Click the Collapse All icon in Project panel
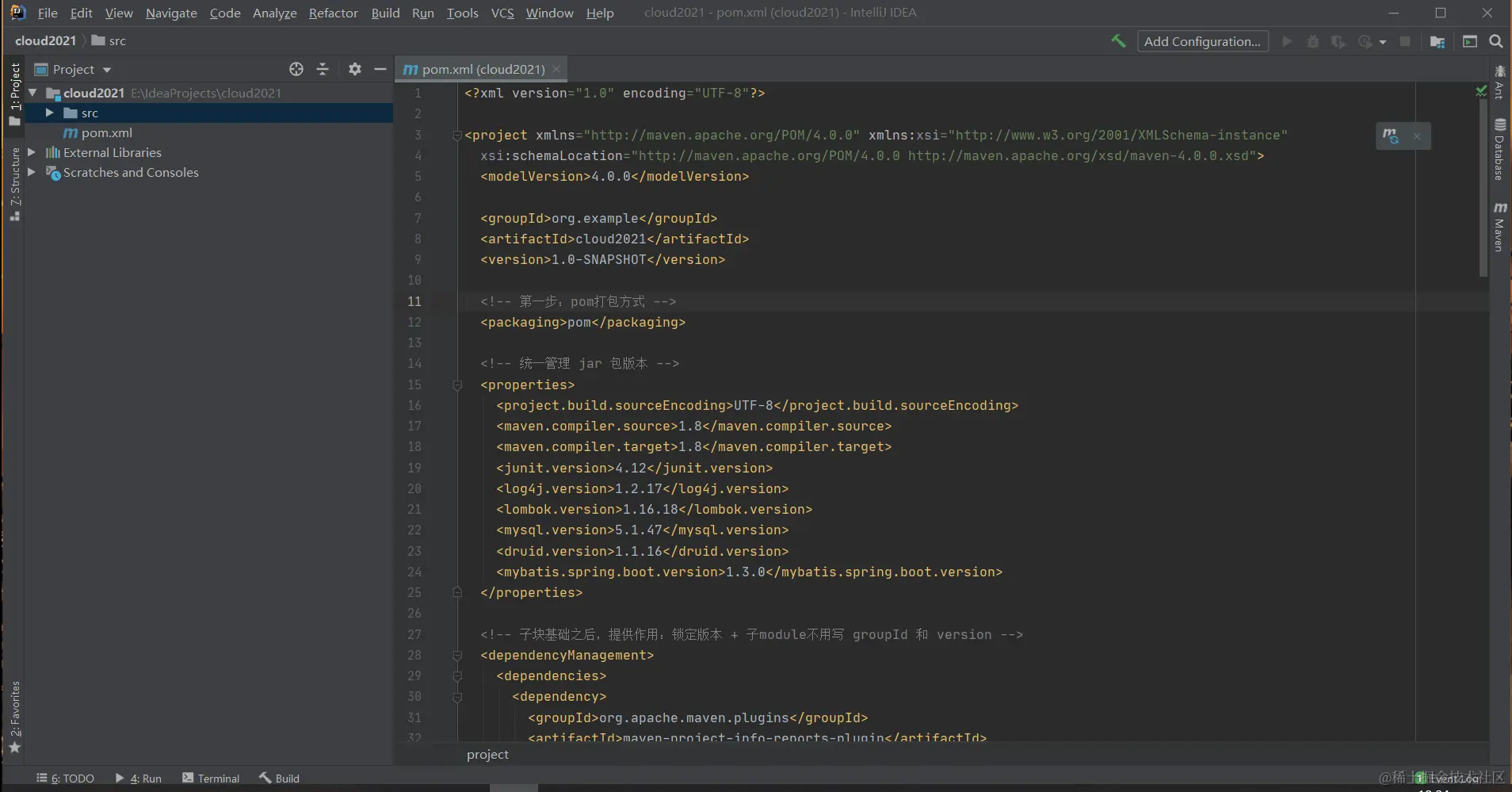The height and width of the screenshot is (792, 1512). point(323,69)
